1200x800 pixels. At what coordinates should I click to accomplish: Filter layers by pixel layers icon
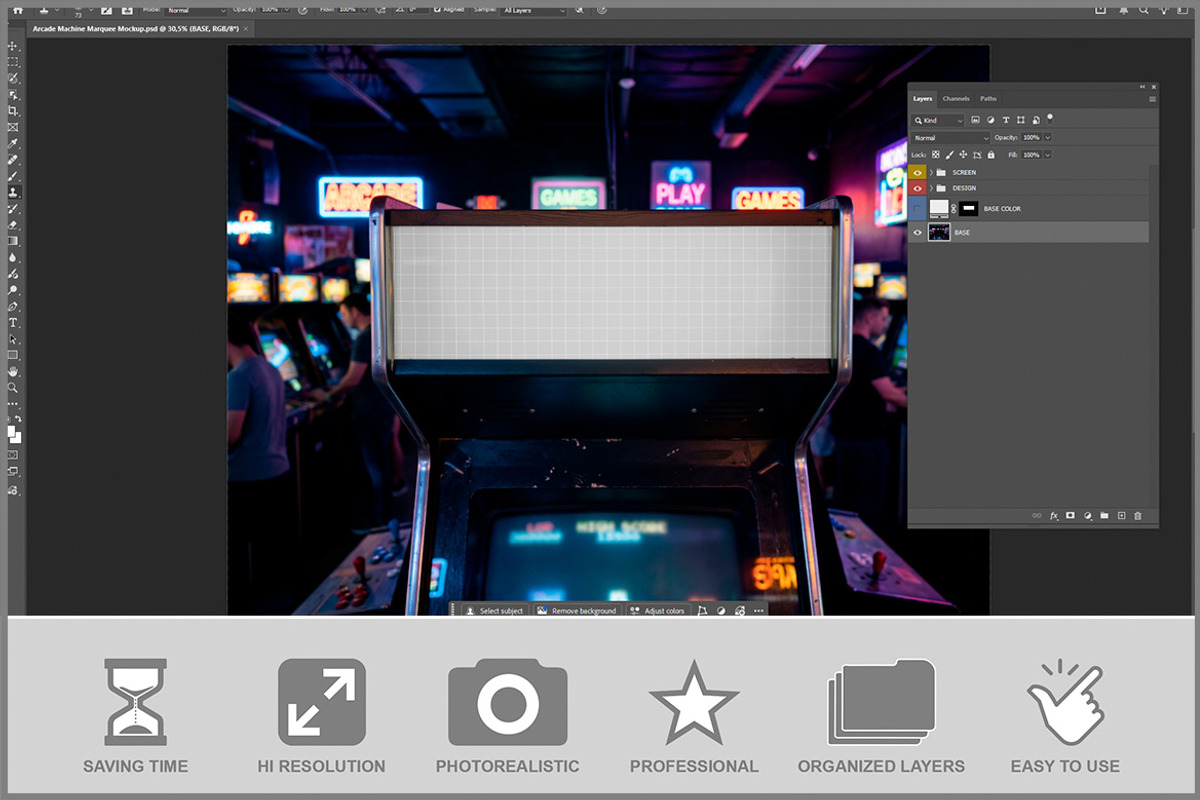click(975, 120)
